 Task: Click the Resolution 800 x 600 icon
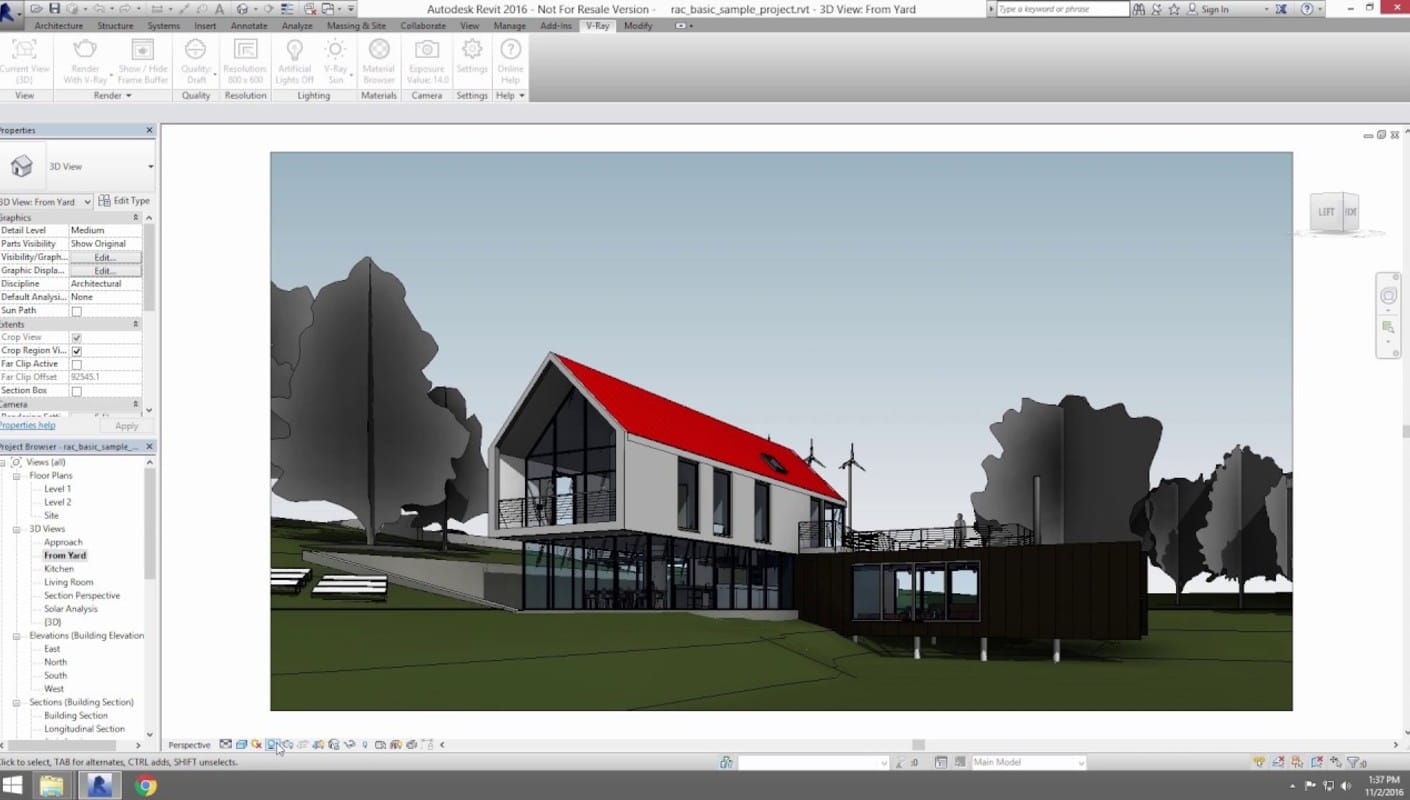245,49
